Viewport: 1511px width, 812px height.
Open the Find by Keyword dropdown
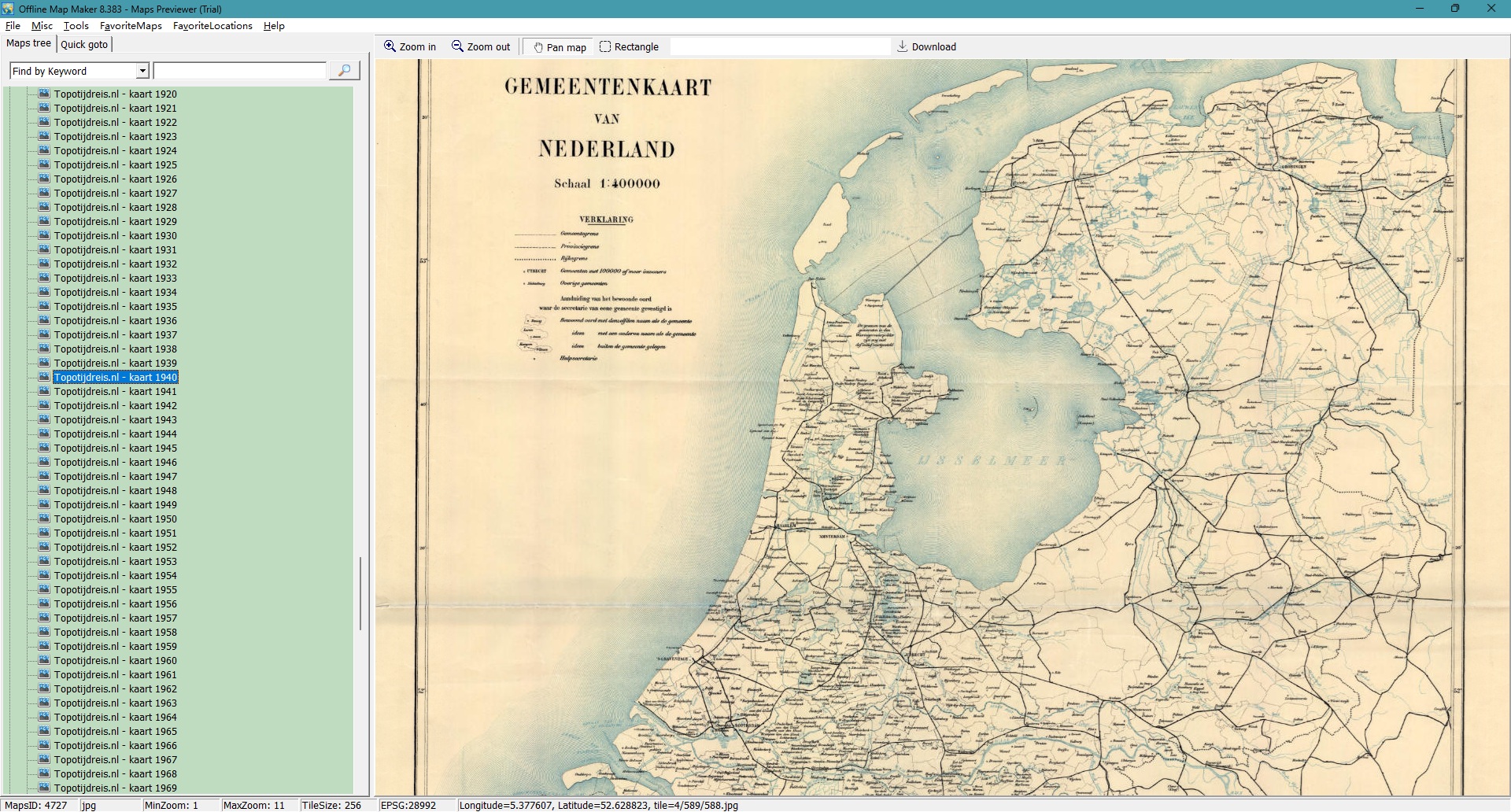(142, 71)
